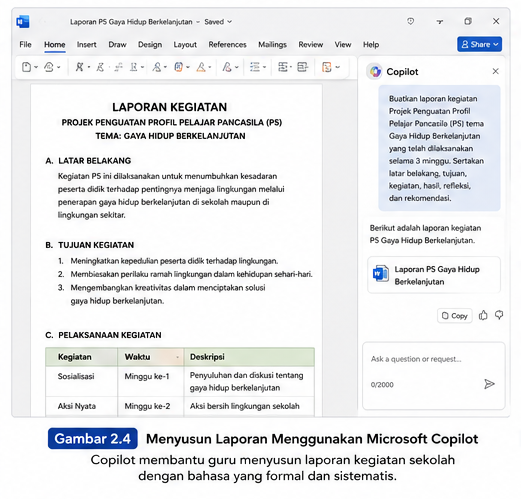Click the user prompt bubble in Copilot
This screenshot has height=499, width=521.
click(x=439, y=148)
